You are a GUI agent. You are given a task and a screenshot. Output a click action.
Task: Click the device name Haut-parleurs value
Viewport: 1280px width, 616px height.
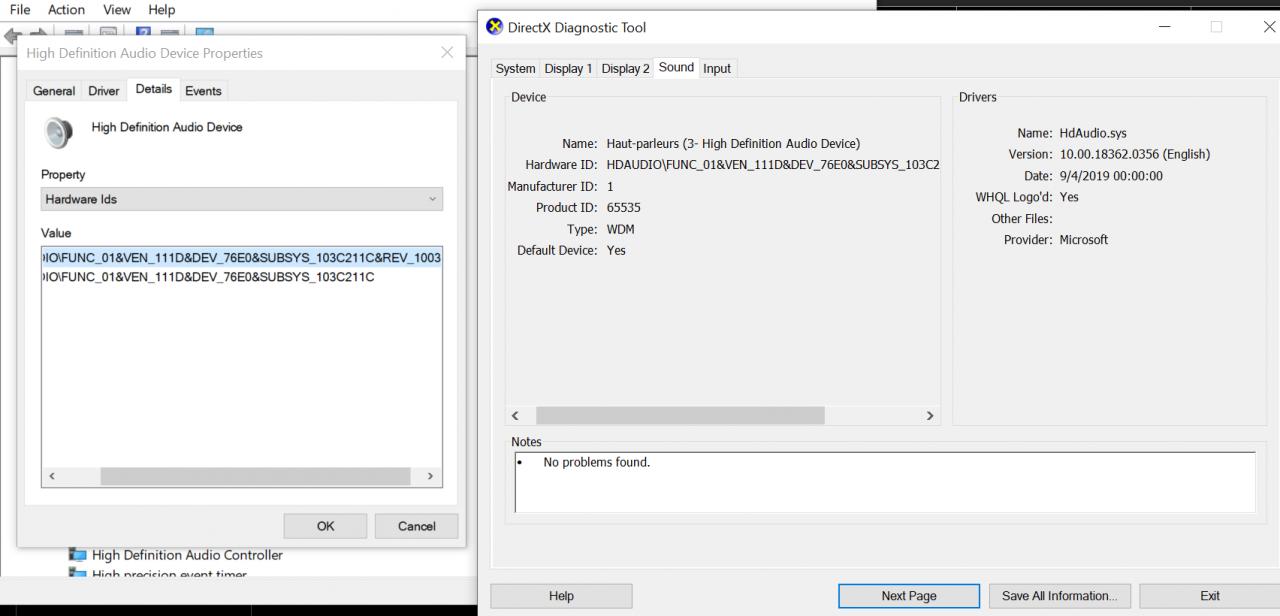pyautogui.click(x=733, y=144)
